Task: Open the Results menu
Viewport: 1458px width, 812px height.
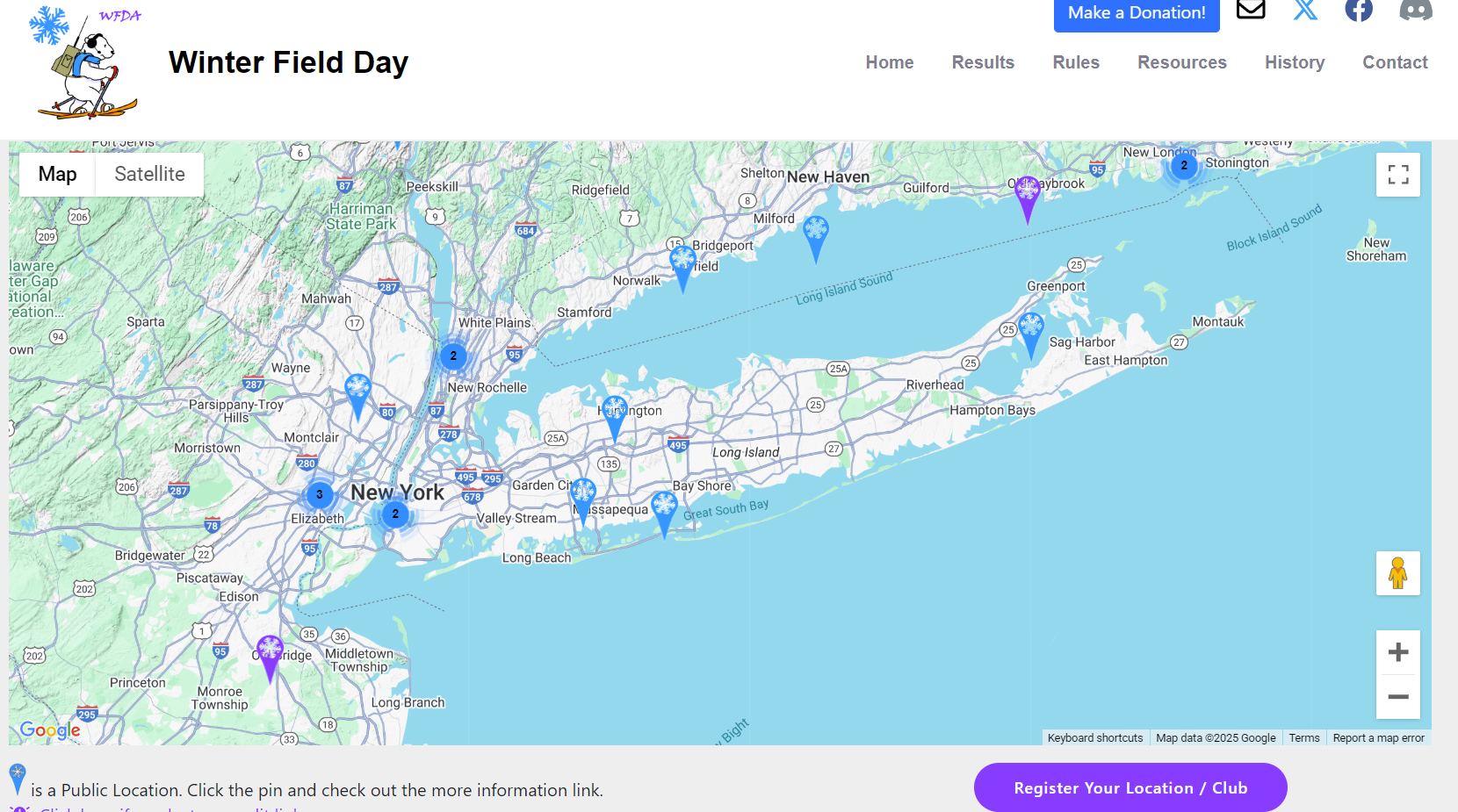Action: [x=983, y=61]
